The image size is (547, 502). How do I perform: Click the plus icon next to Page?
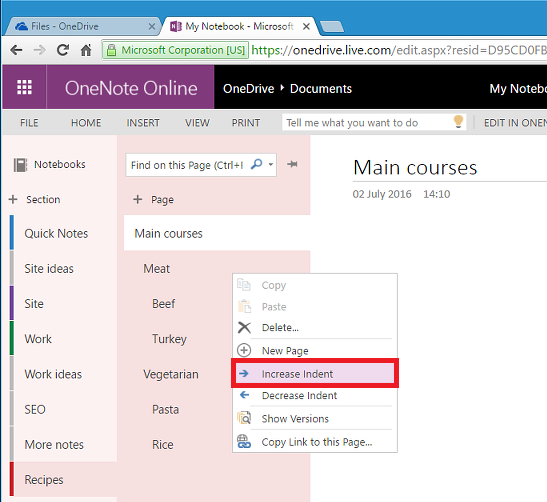pyautogui.click(x=138, y=199)
